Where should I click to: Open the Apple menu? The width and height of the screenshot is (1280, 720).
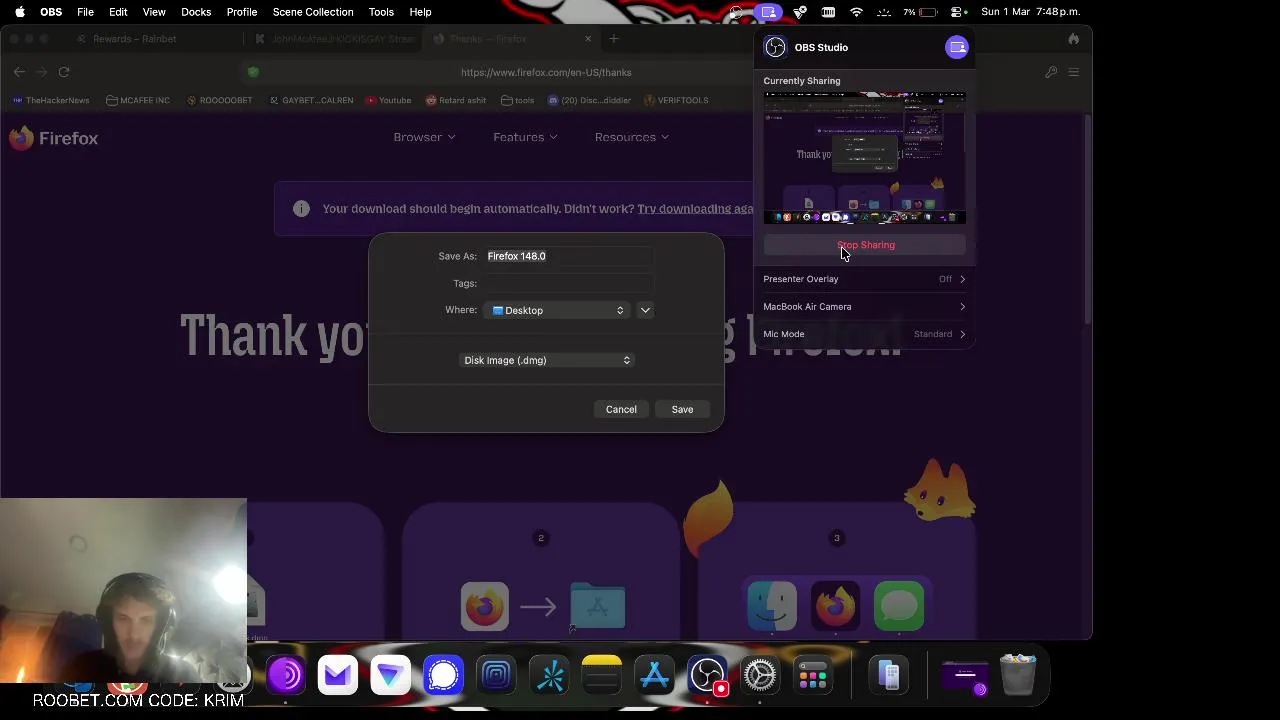click(19, 12)
